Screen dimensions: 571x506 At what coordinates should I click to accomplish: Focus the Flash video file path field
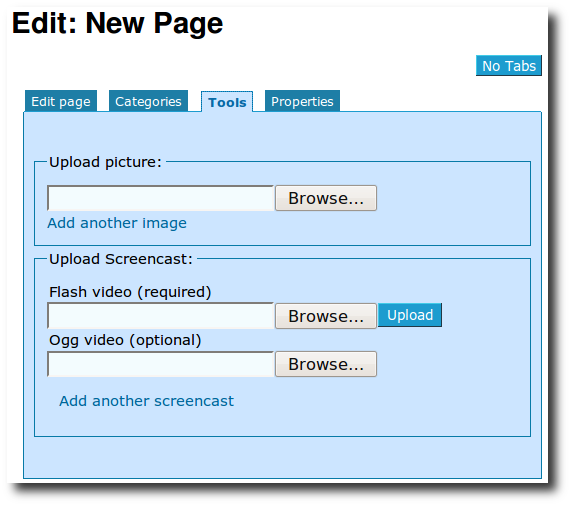tap(161, 316)
